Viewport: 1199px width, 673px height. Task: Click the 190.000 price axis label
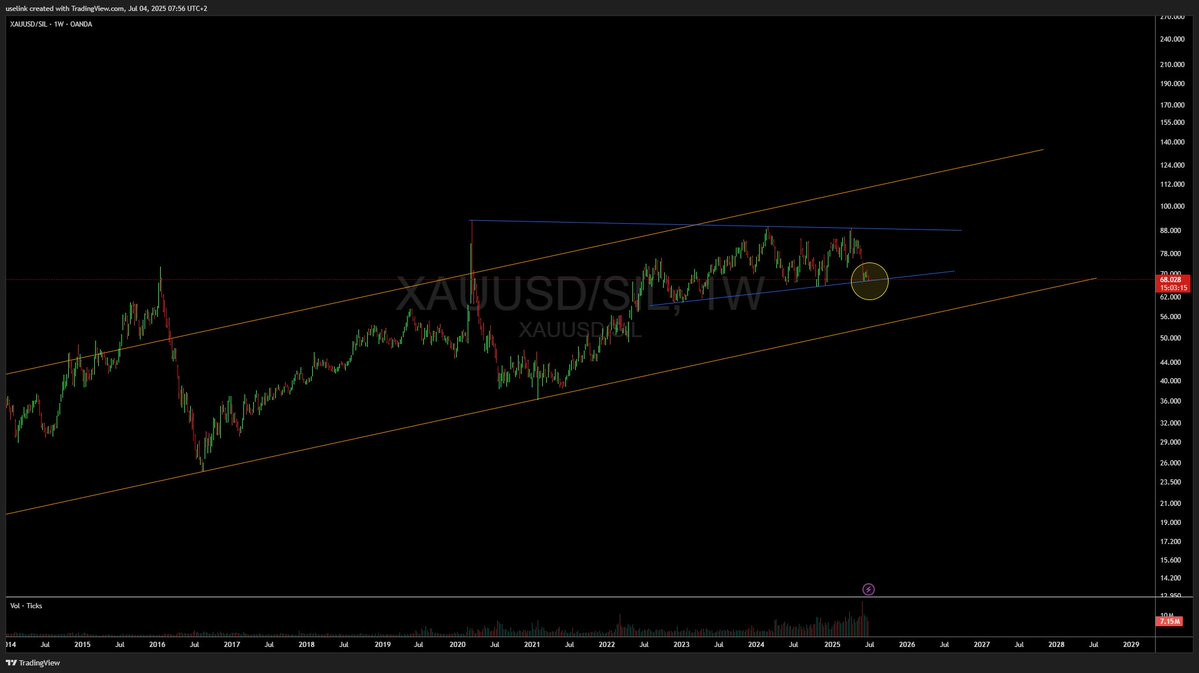pyautogui.click(x=1172, y=84)
